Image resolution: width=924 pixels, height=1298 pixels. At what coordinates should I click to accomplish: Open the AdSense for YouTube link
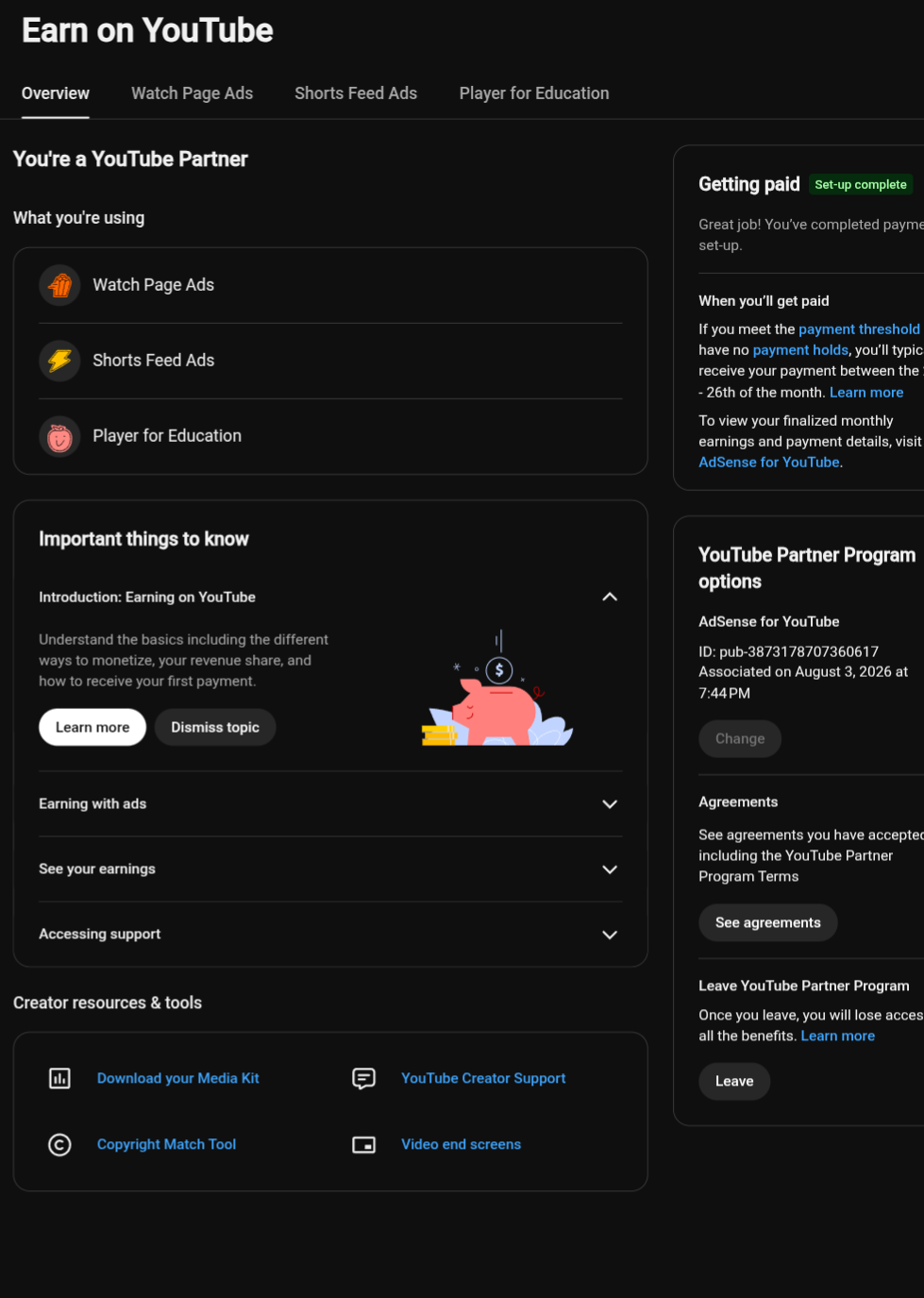pyautogui.click(x=769, y=463)
